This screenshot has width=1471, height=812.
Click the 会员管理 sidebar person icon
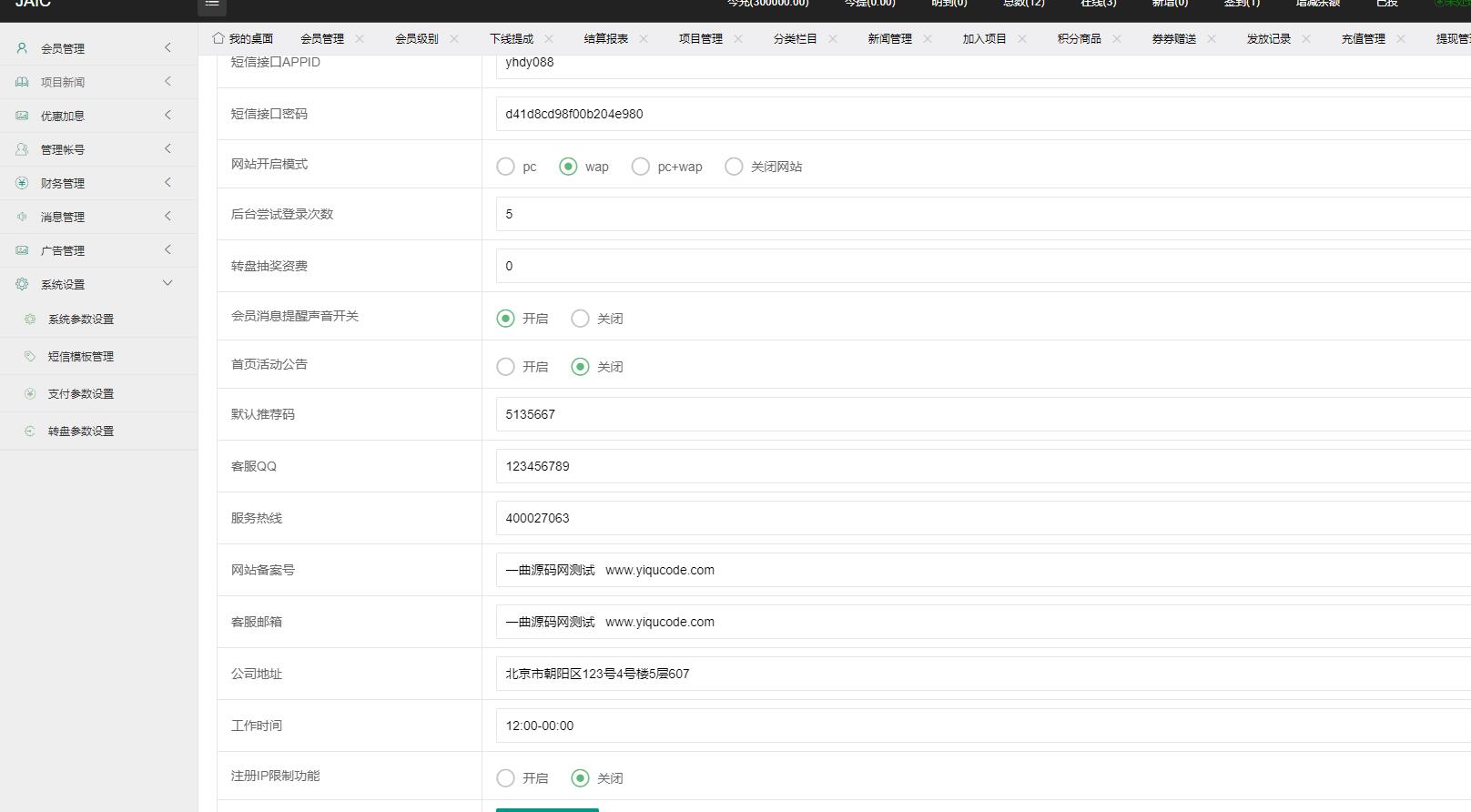(x=22, y=48)
